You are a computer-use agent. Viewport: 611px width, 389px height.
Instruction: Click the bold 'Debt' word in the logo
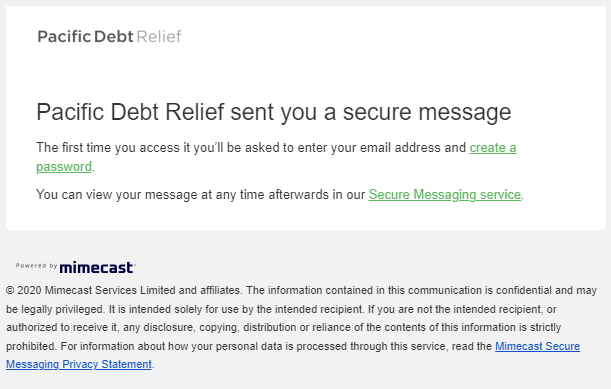113,37
